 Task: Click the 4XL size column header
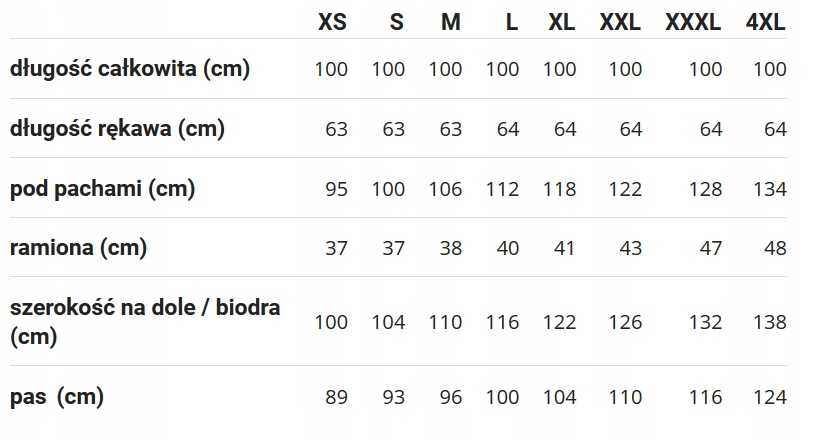tap(766, 21)
